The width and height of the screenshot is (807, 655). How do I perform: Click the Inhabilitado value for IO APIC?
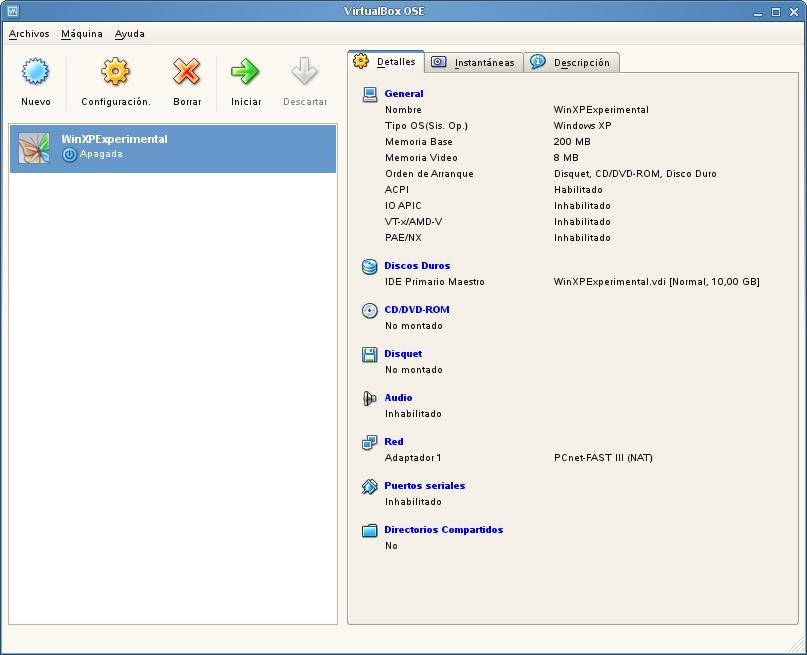[582, 205]
